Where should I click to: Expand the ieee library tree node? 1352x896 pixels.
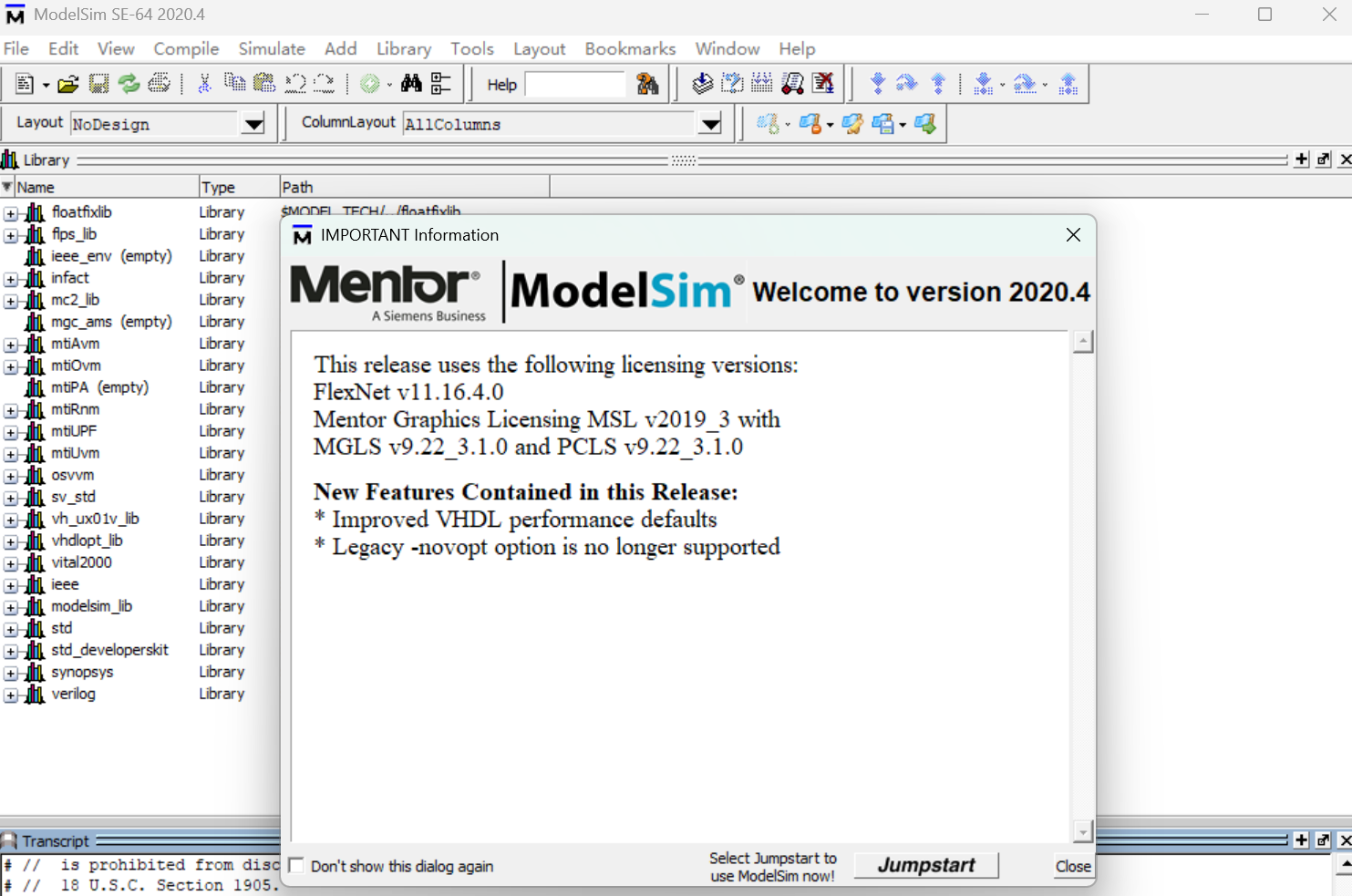pyautogui.click(x=10, y=585)
